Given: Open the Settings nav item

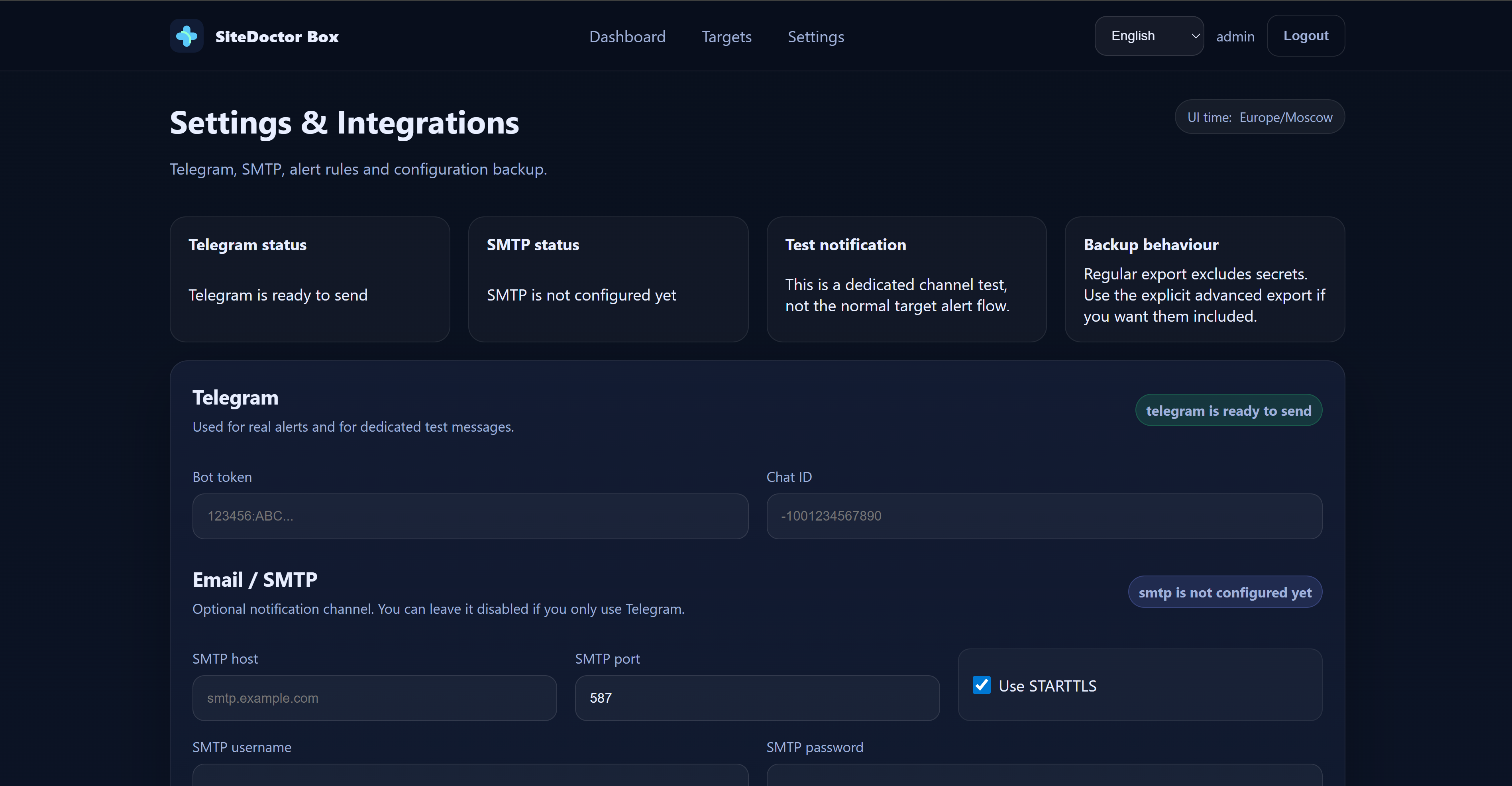Looking at the screenshot, I should [x=815, y=36].
